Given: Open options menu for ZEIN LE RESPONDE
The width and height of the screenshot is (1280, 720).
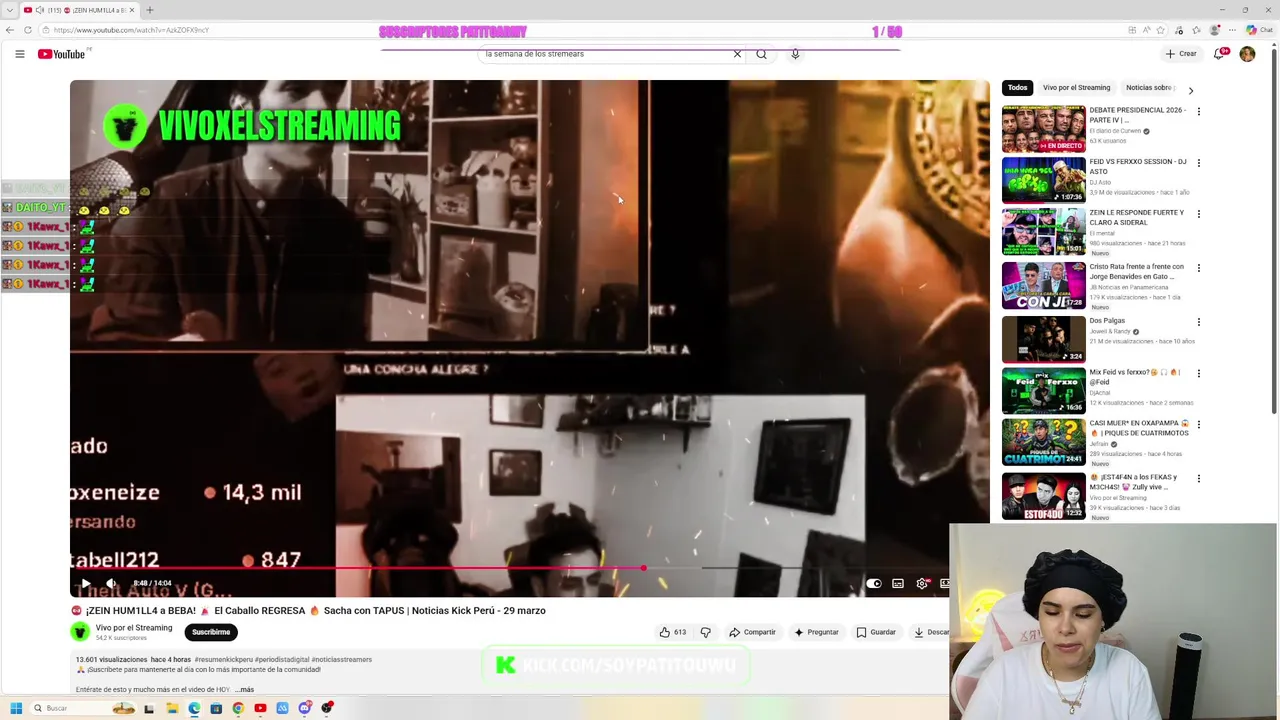Looking at the screenshot, I should 1199,214.
